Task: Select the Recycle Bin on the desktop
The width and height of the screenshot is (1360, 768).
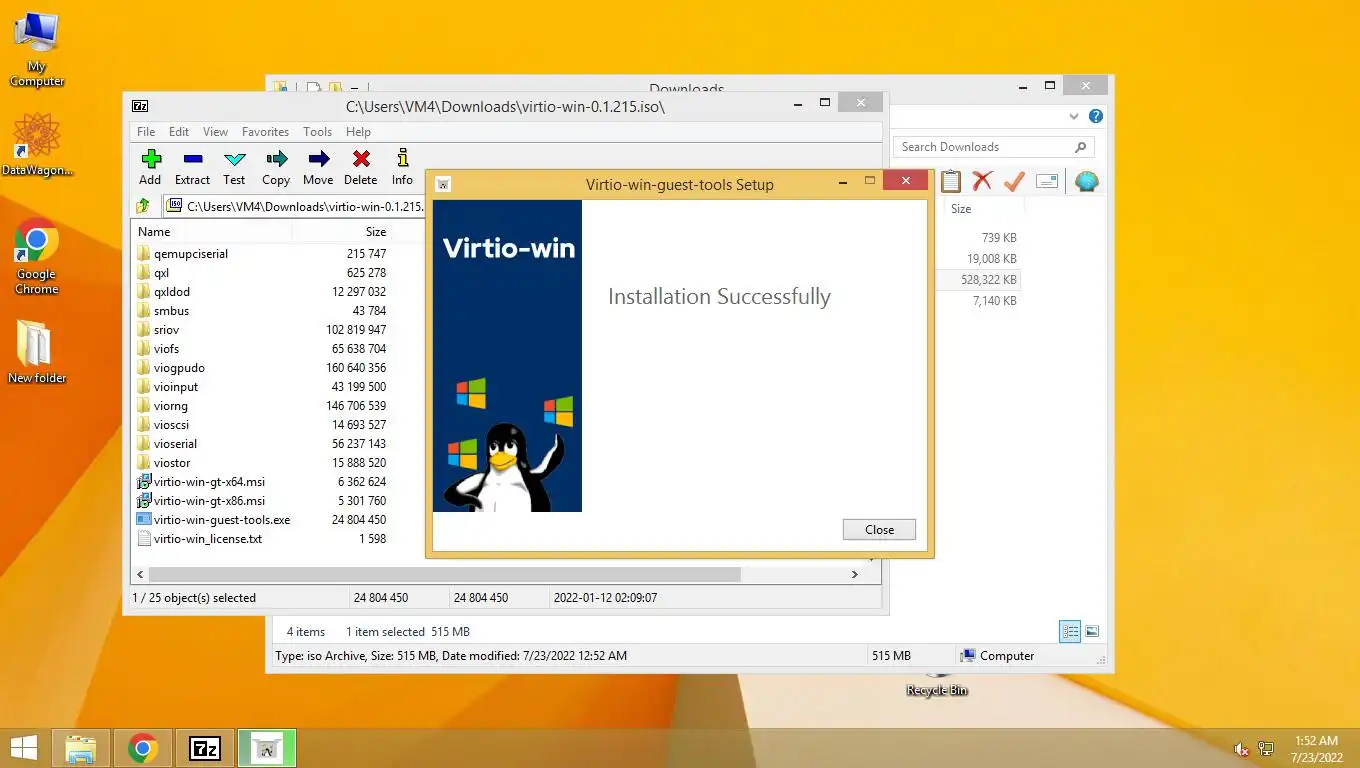Action: pos(937,684)
